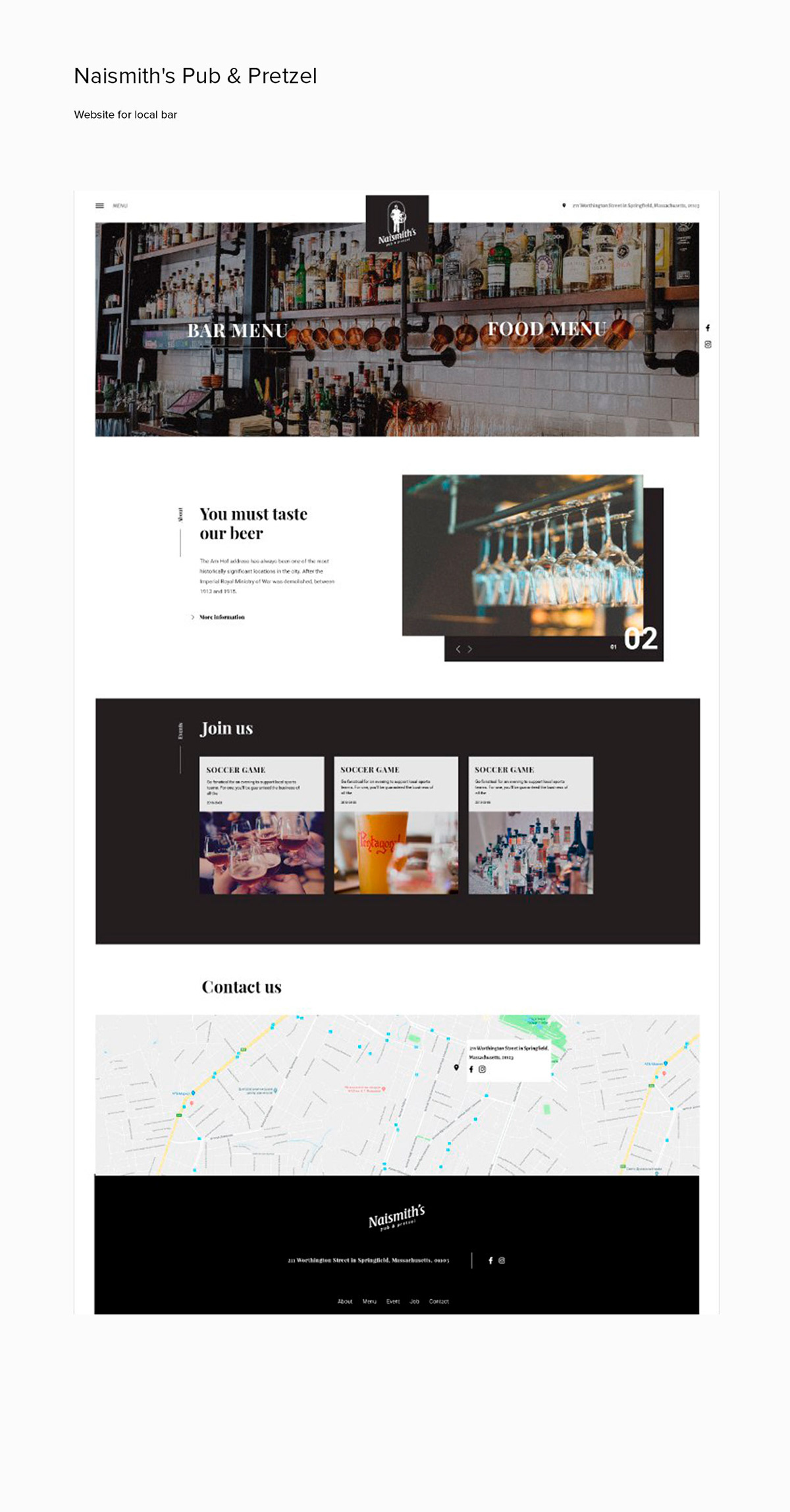The width and height of the screenshot is (790, 1512).
Task: Click the 'Website for local bar' subtitle
Action: click(126, 115)
